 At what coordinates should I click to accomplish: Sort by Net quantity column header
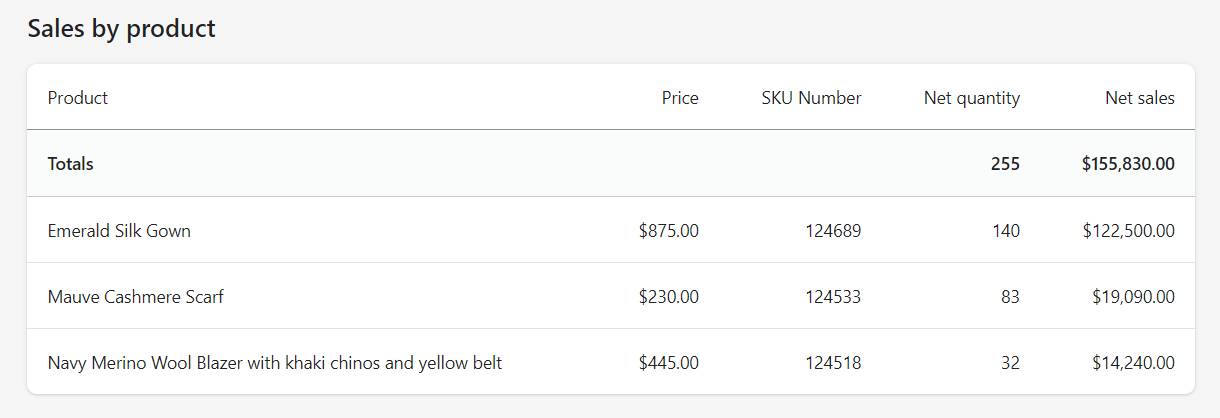click(x=971, y=98)
